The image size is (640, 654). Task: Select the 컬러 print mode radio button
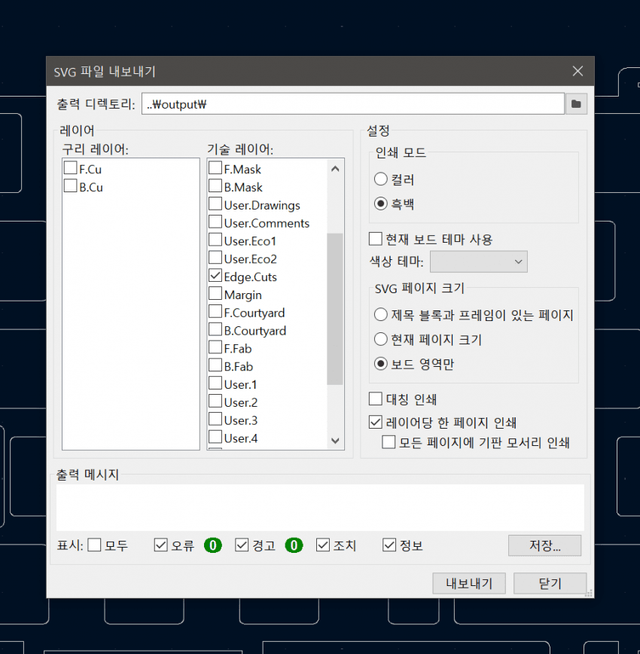(x=380, y=180)
